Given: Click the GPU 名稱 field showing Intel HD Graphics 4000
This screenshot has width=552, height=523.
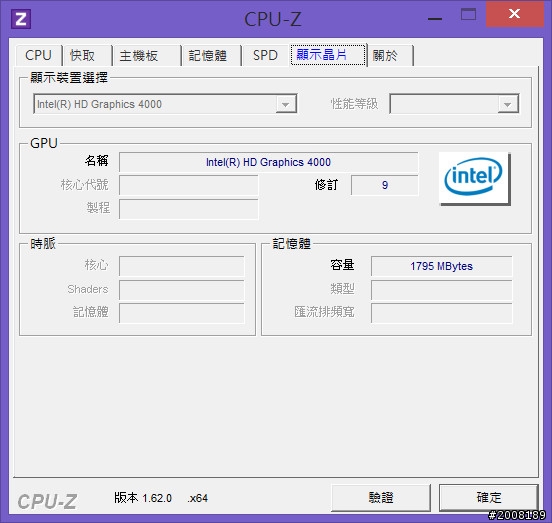Looking at the screenshot, I should tap(269, 162).
